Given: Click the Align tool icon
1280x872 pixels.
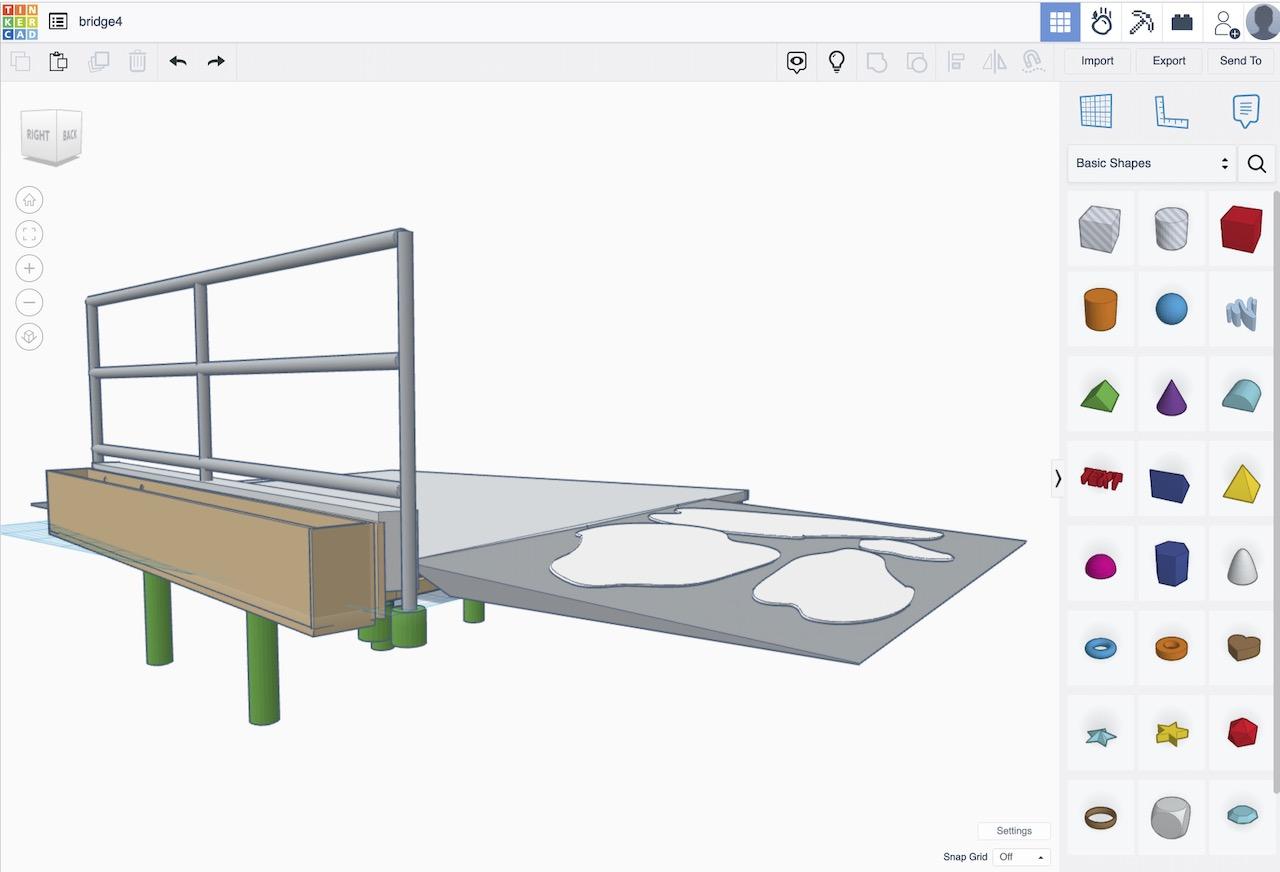Looking at the screenshot, I should [955, 62].
